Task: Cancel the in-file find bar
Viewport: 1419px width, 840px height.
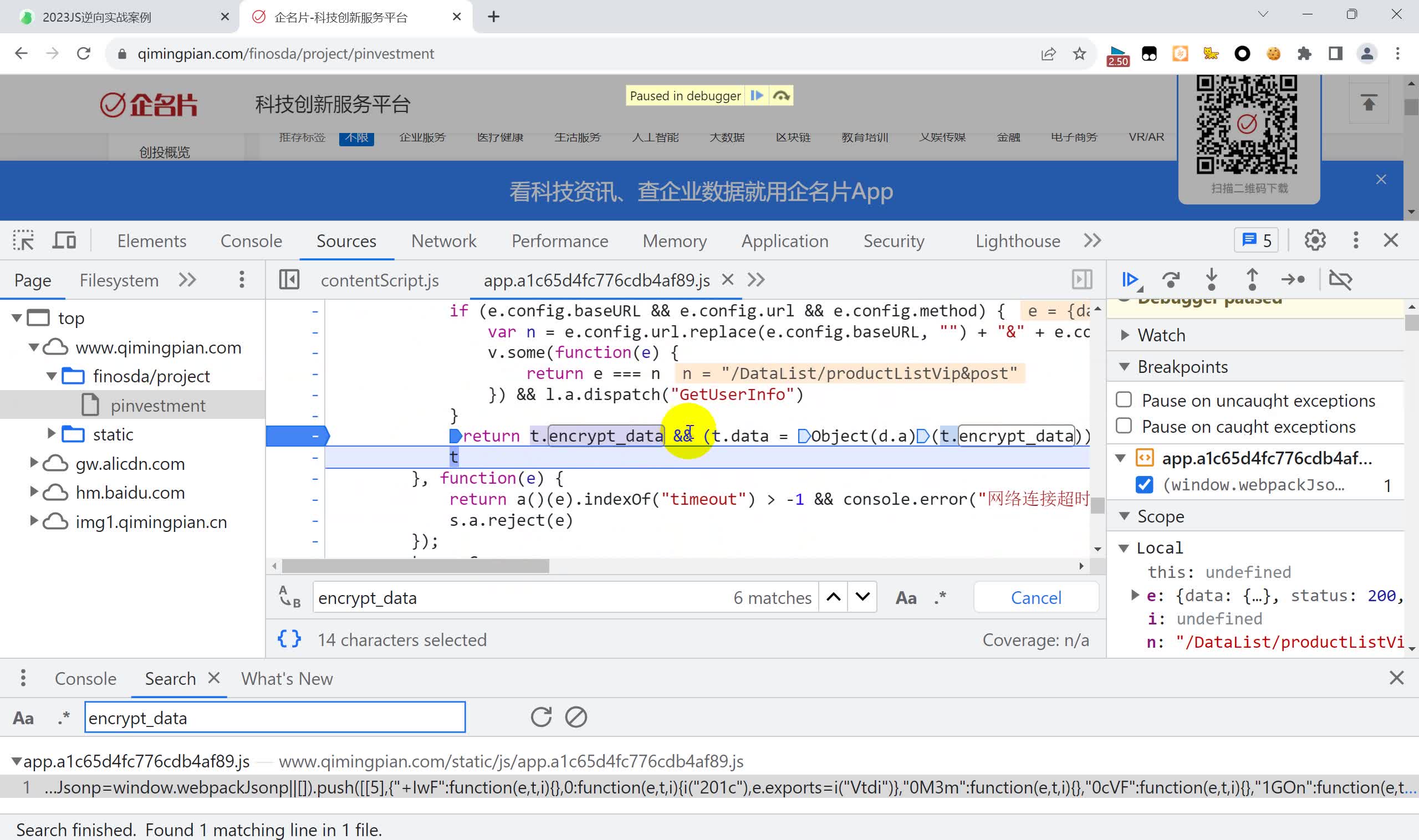Action: (x=1035, y=598)
